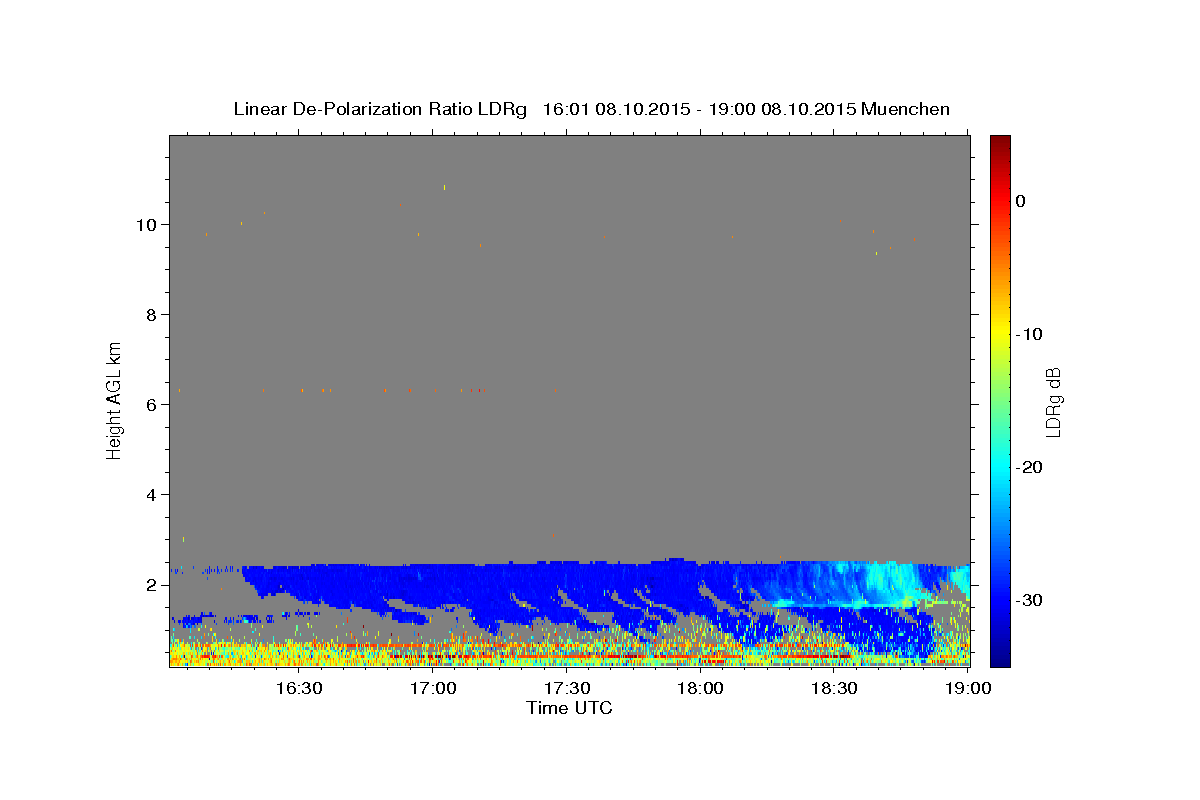Click the 17:30 time tick label
This screenshot has height=800, width=1200.
tap(566, 688)
